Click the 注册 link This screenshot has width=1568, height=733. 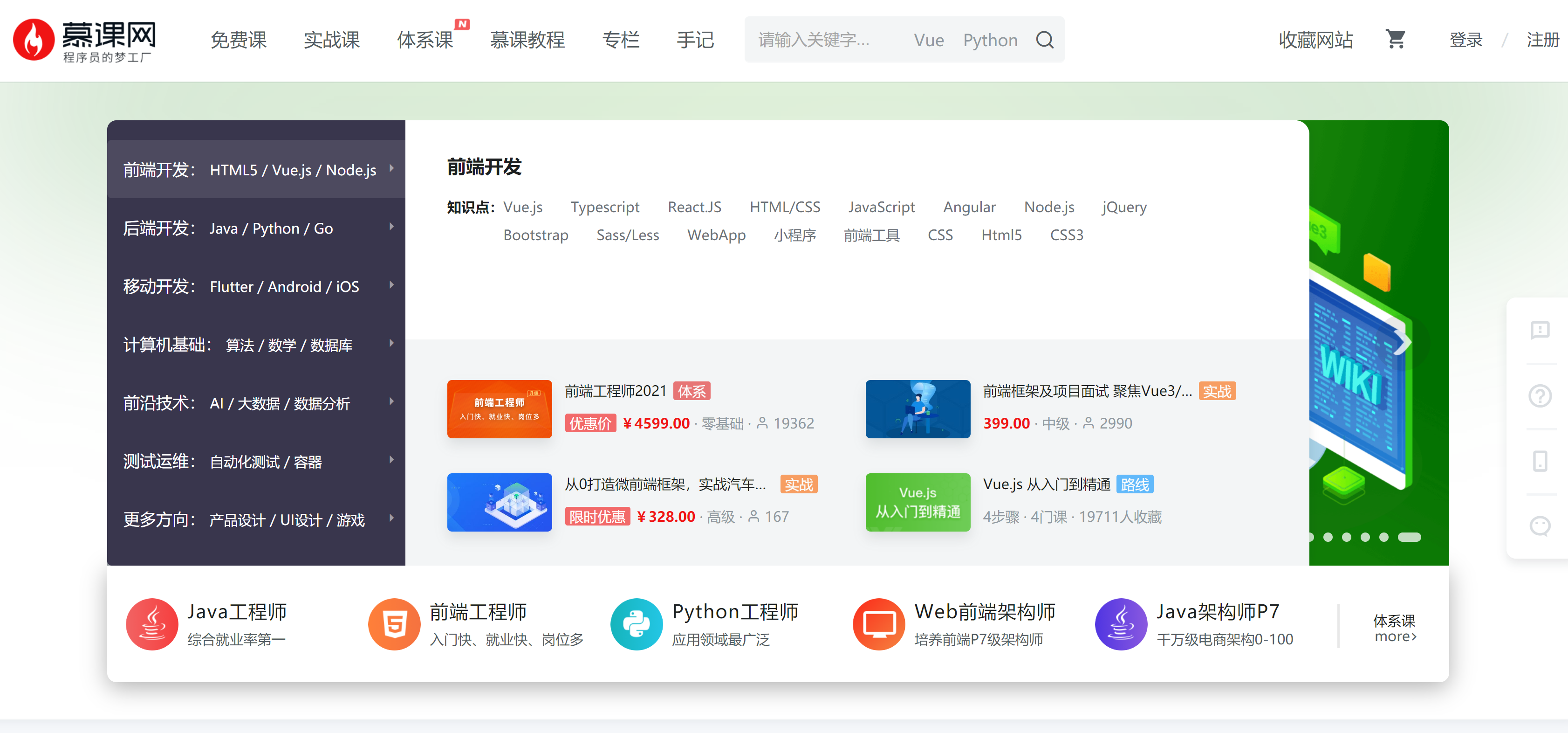tap(1542, 40)
